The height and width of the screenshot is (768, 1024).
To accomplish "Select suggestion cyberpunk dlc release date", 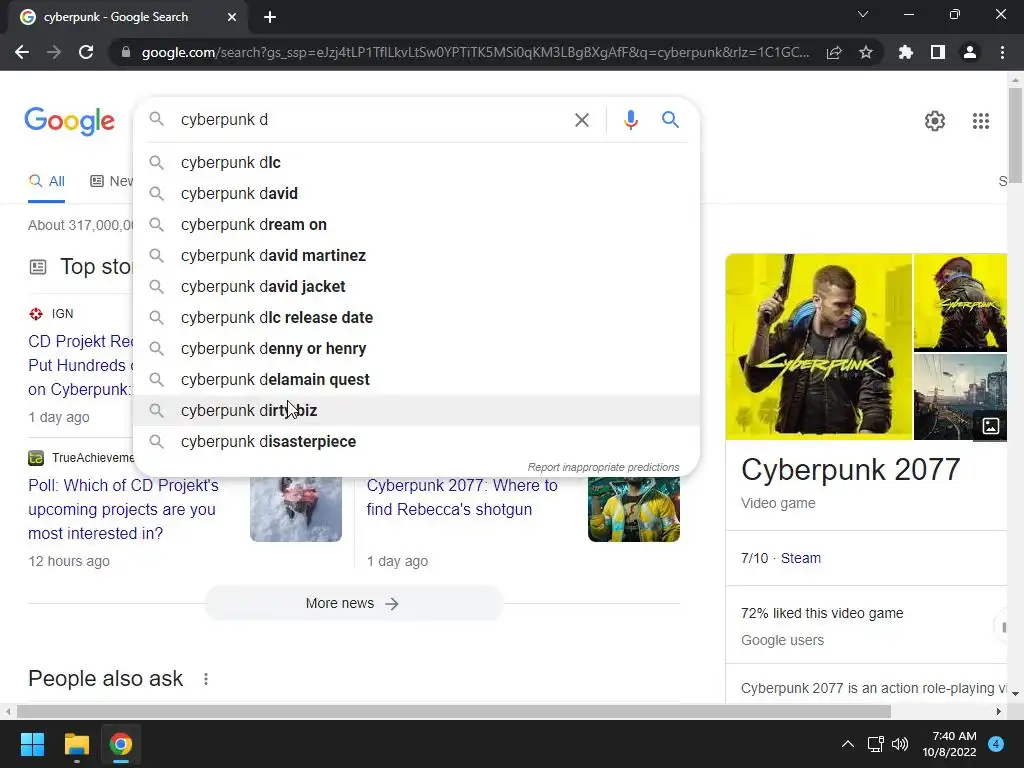I will pyautogui.click(x=416, y=317).
